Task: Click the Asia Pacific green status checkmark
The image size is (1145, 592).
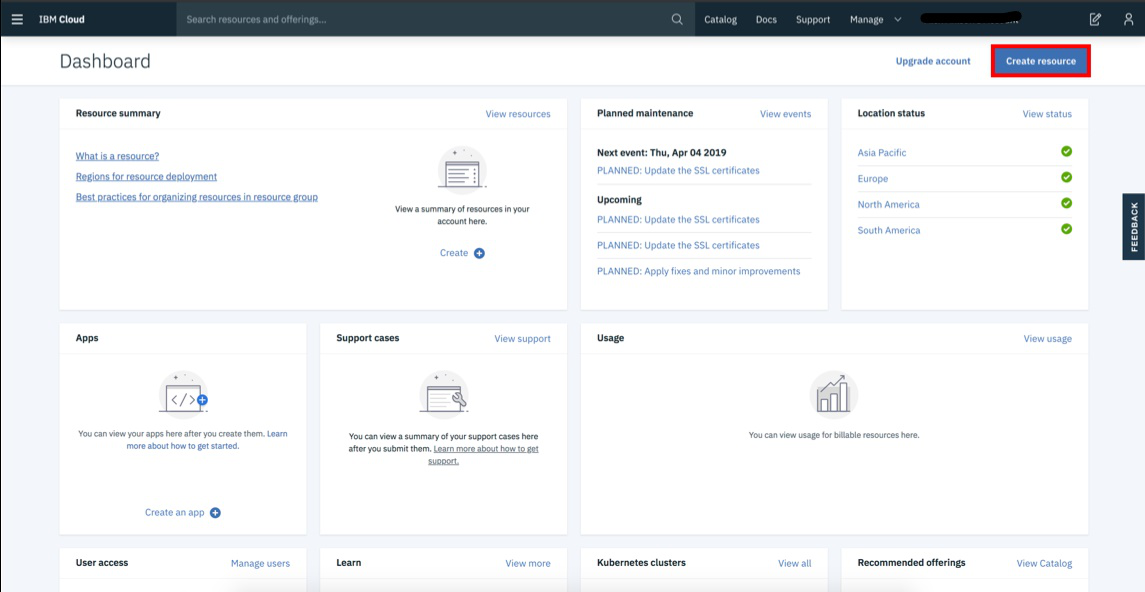Action: [1066, 151]
